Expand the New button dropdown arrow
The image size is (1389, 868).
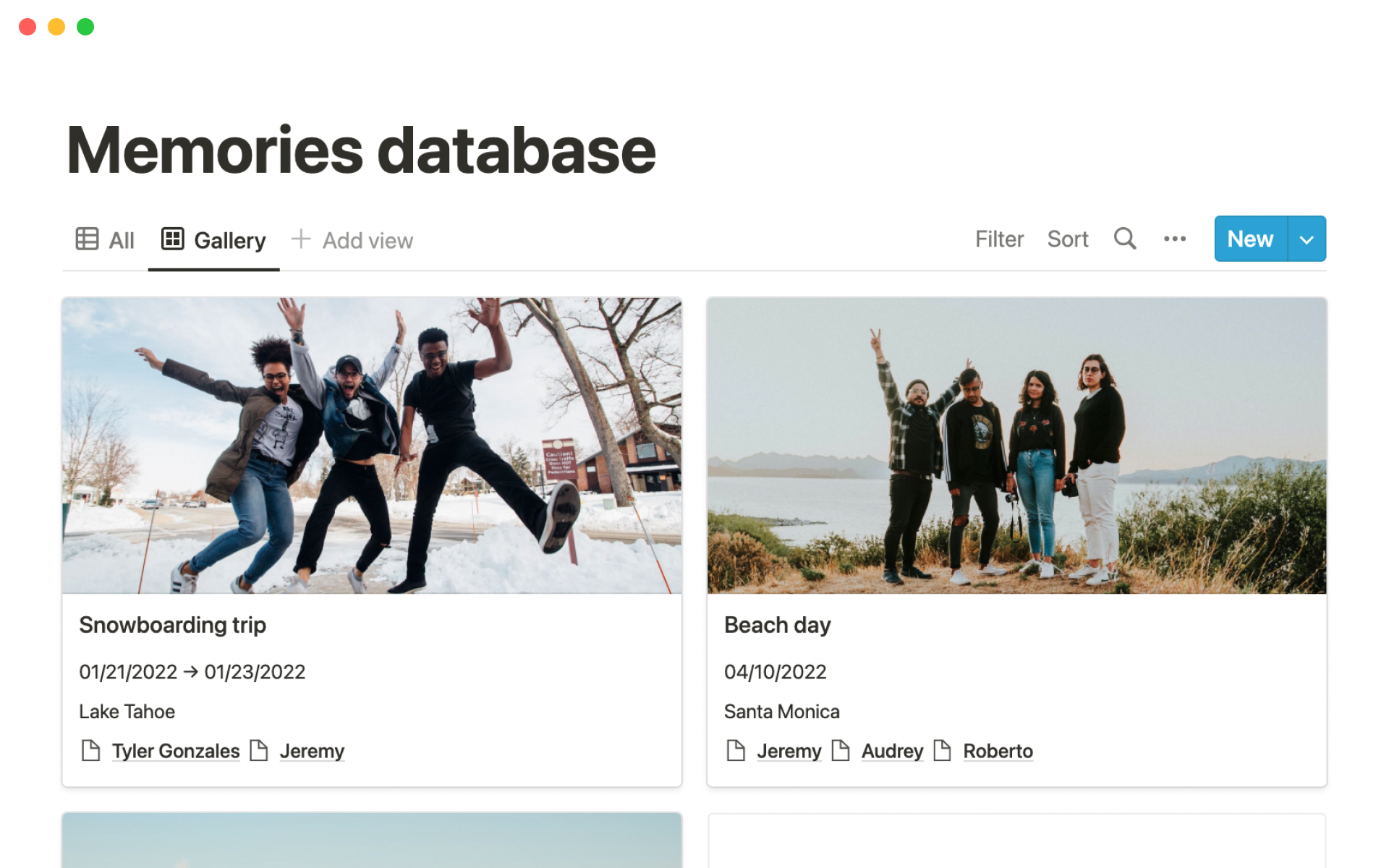tap(1307, 239)
